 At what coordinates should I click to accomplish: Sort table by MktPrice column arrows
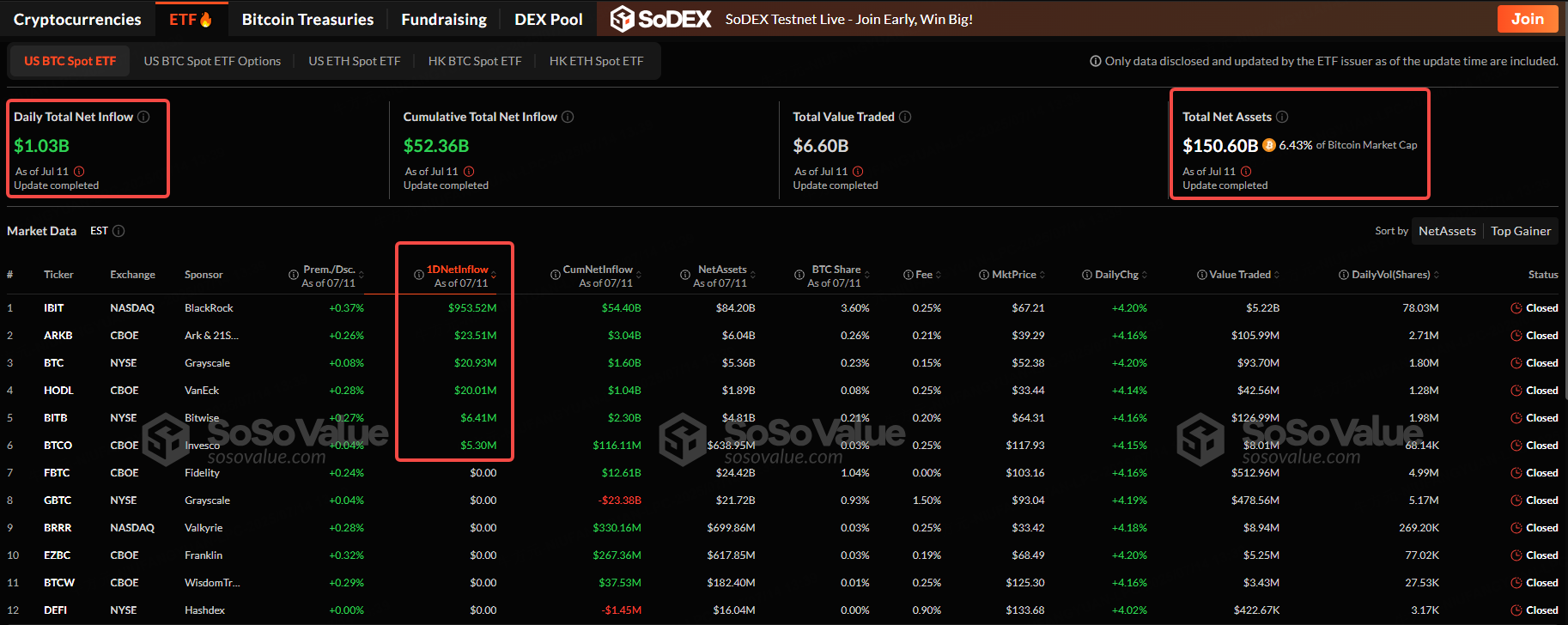(x=1042, y=275)
